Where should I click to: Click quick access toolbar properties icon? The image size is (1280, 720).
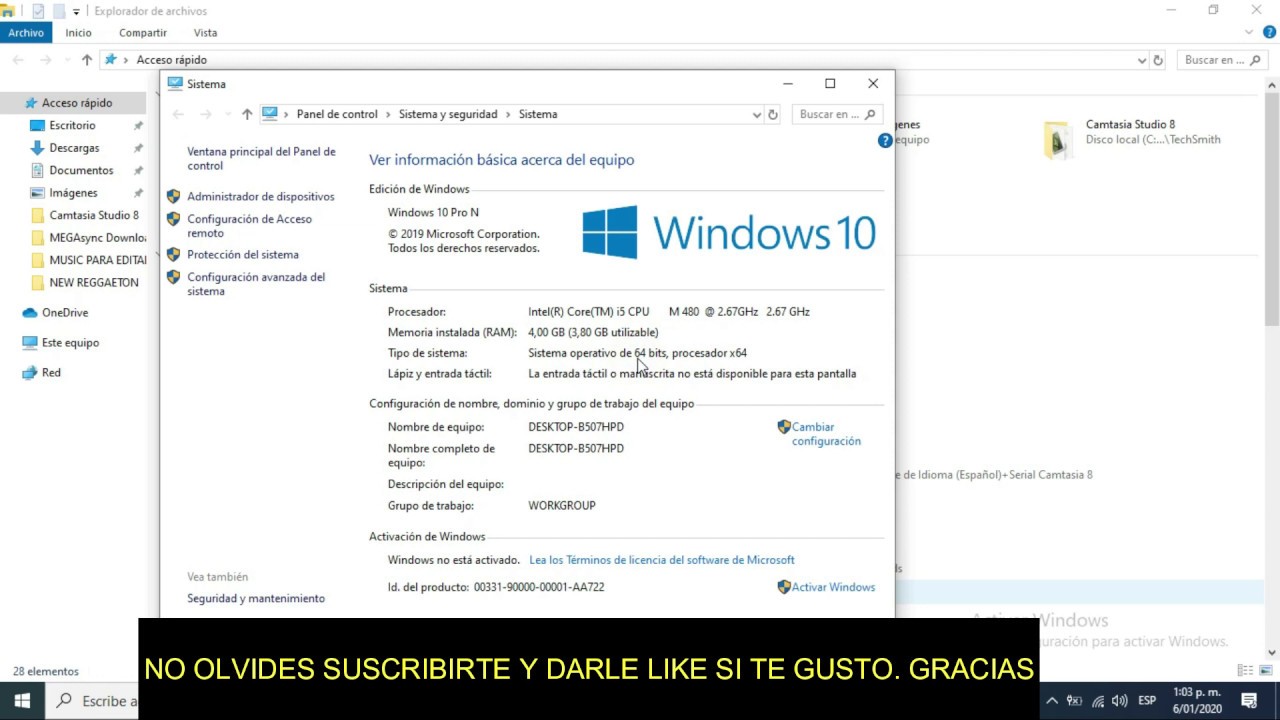pyautogui.click(x=38, y=11)
